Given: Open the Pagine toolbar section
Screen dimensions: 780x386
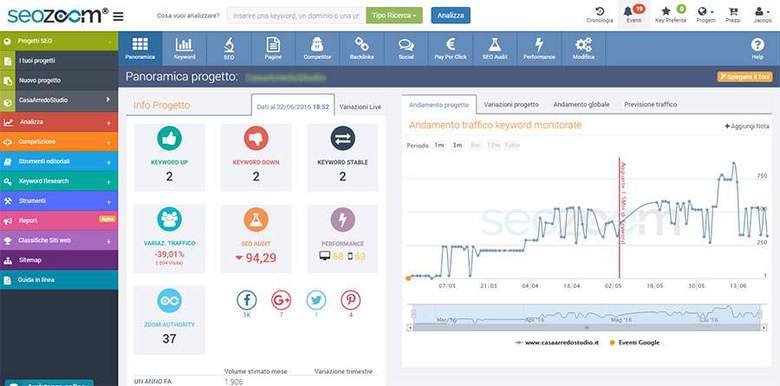Looking at the screenshot, I should tap(273, 48).
